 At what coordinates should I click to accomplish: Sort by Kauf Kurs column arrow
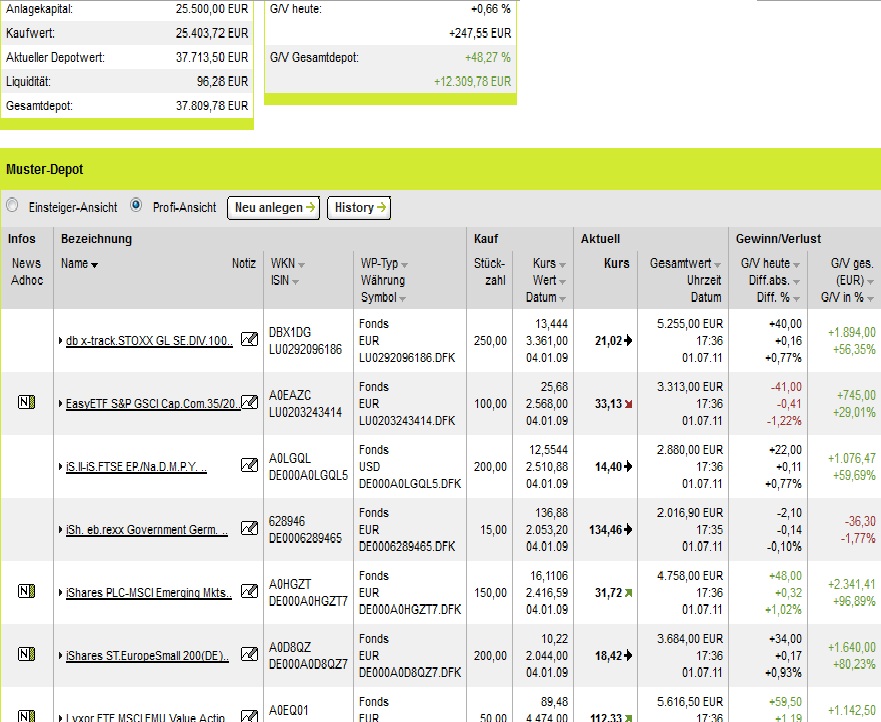(562, 265)
